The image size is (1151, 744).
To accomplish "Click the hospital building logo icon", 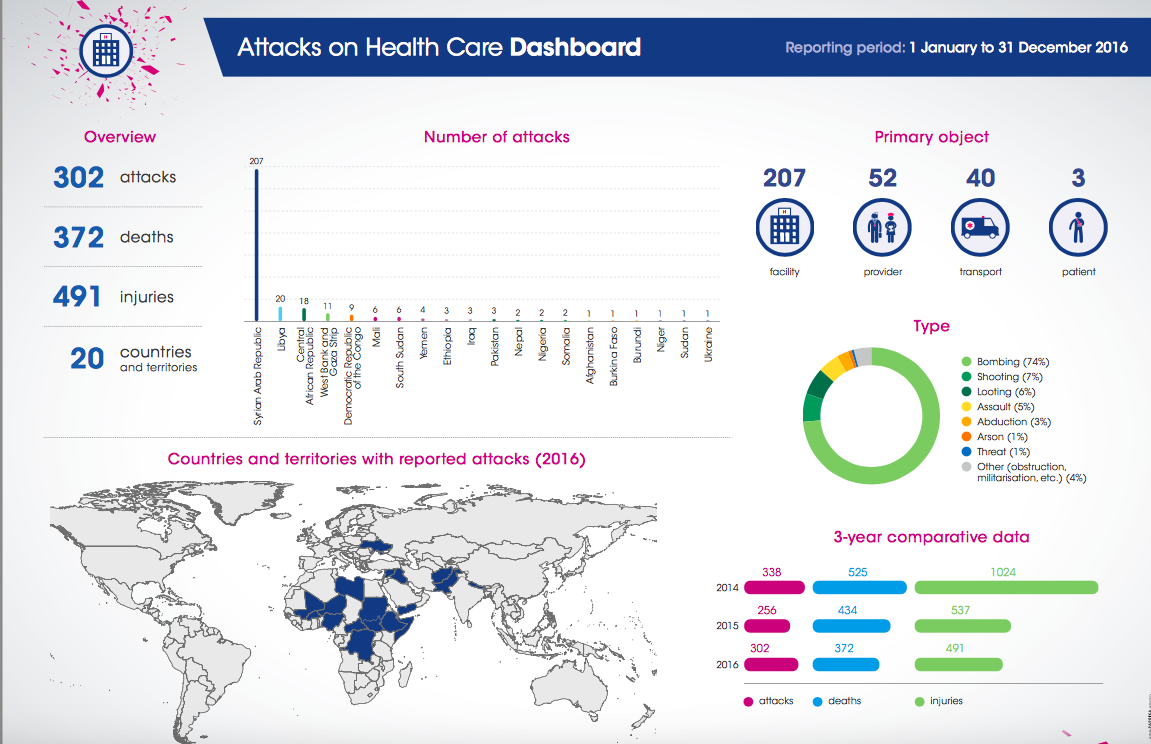I will pyautogui.click(x=103, y=48).
